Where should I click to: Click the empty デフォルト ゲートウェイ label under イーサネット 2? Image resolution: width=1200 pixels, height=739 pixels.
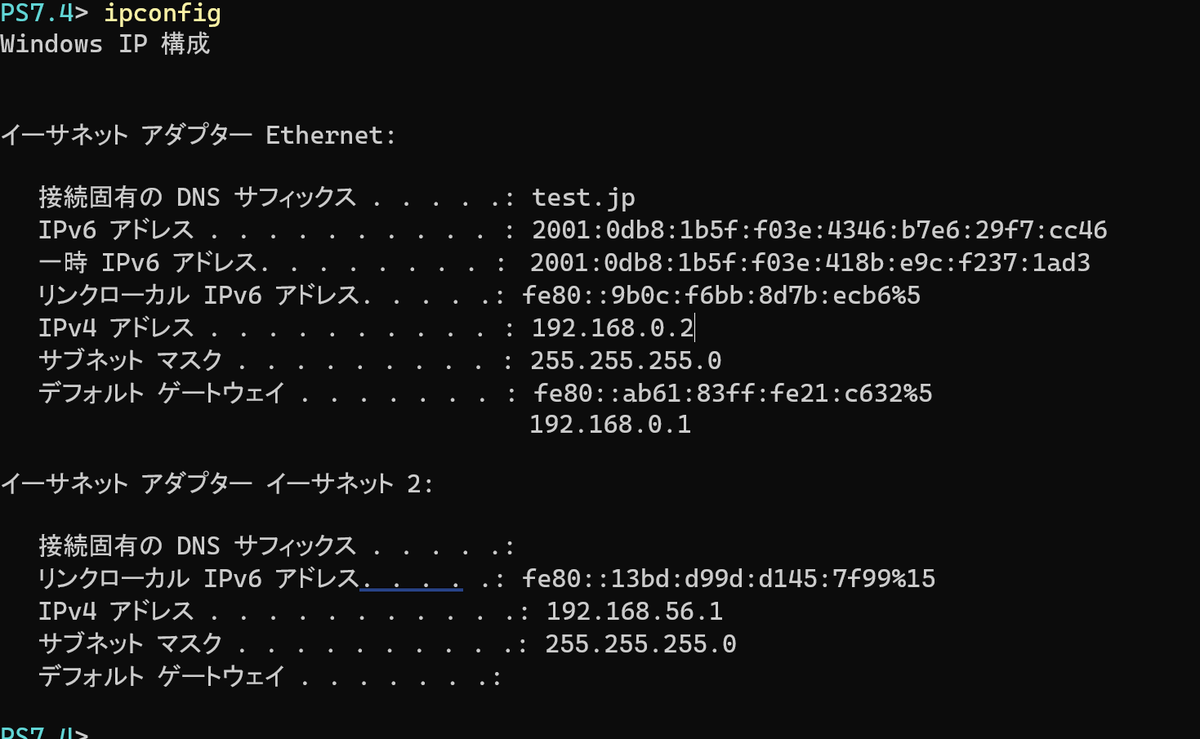coord(161,676)
